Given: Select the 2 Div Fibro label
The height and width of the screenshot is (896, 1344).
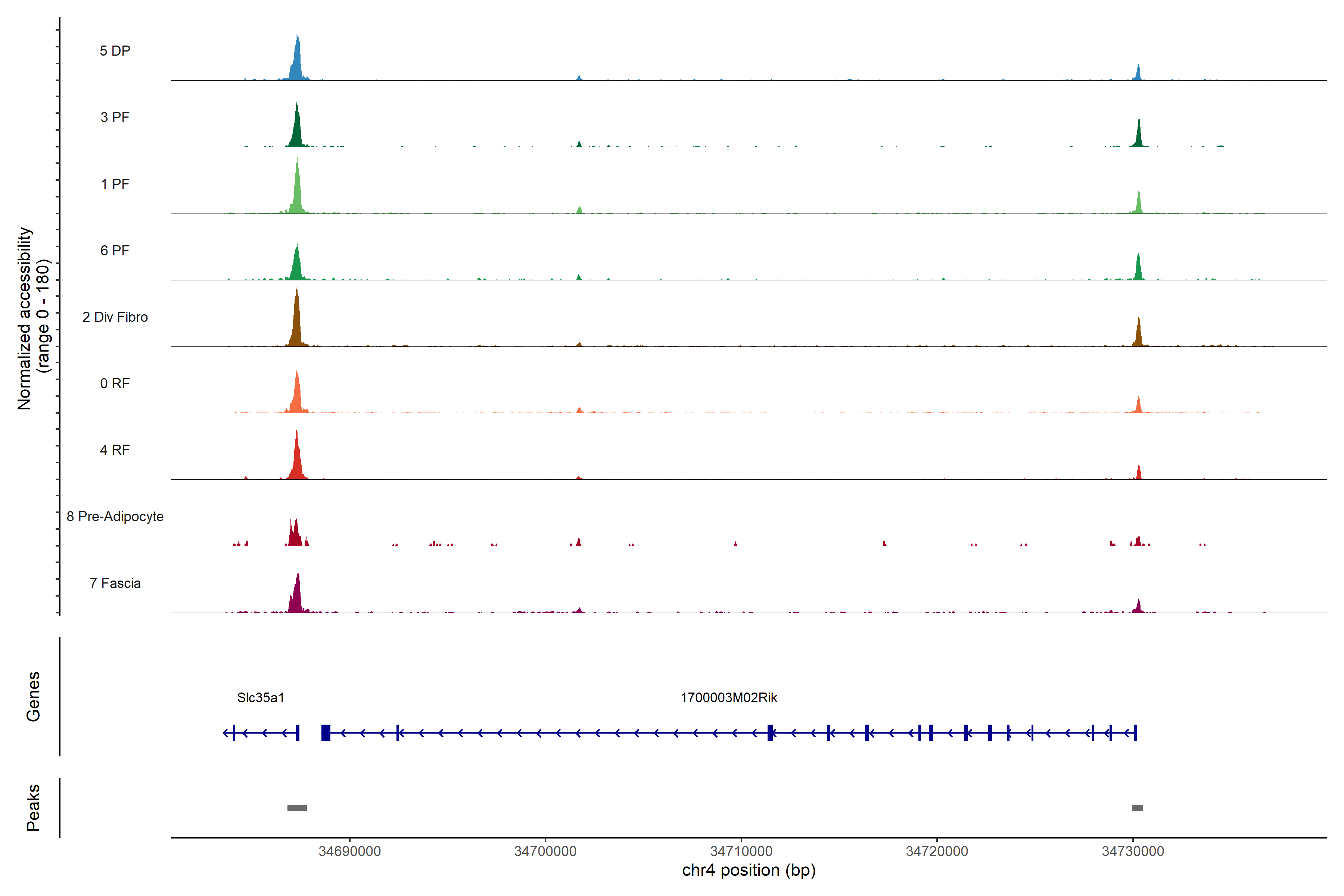Looking at the screenshot, I should (x=115, y=317).
